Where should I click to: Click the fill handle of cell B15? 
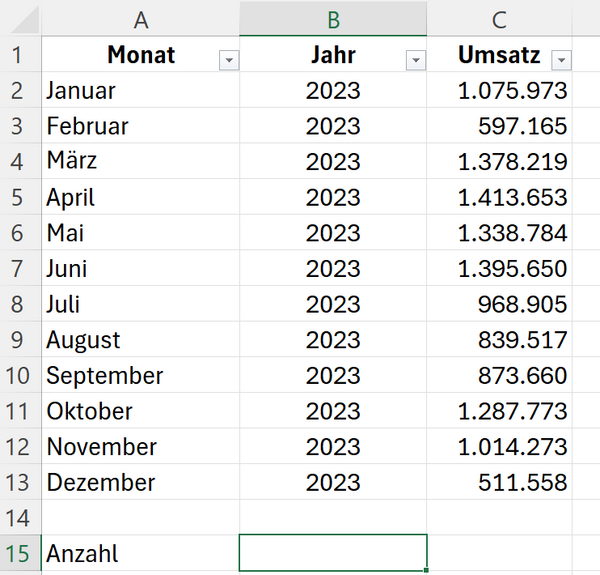pos(426,570)
